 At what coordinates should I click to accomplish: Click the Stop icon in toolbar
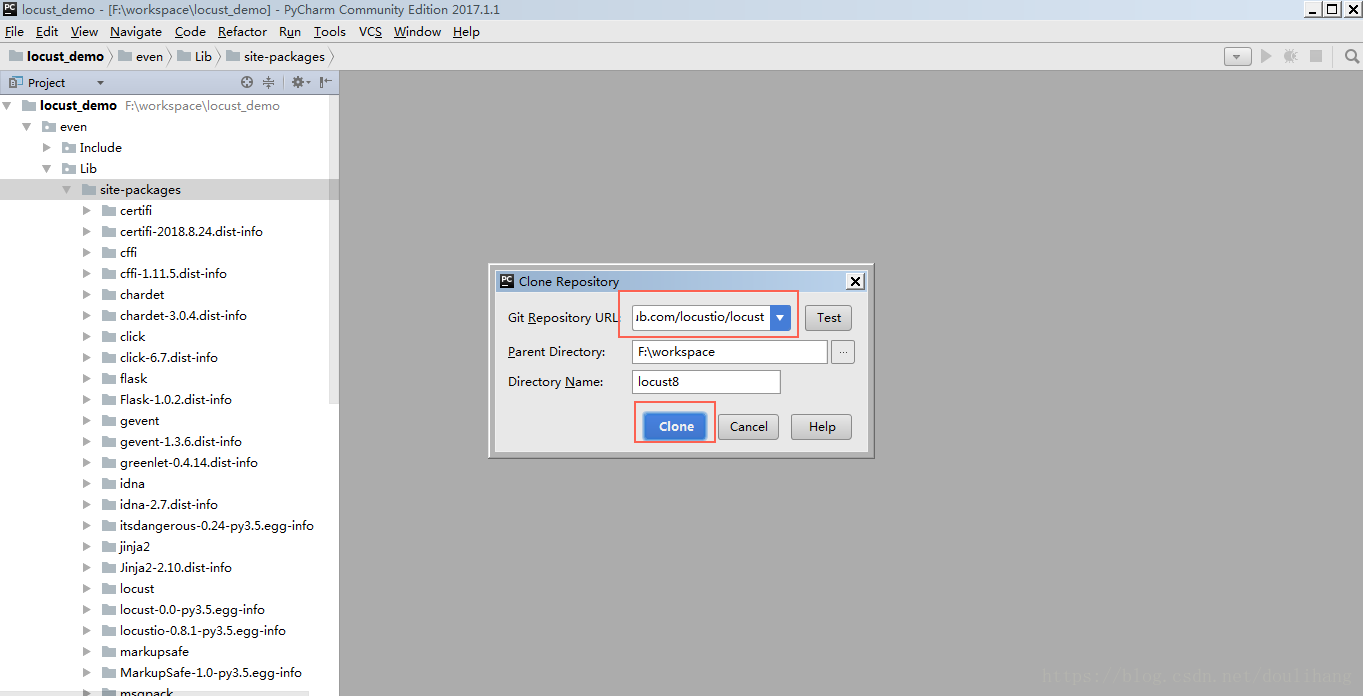tap(1316, 57)
